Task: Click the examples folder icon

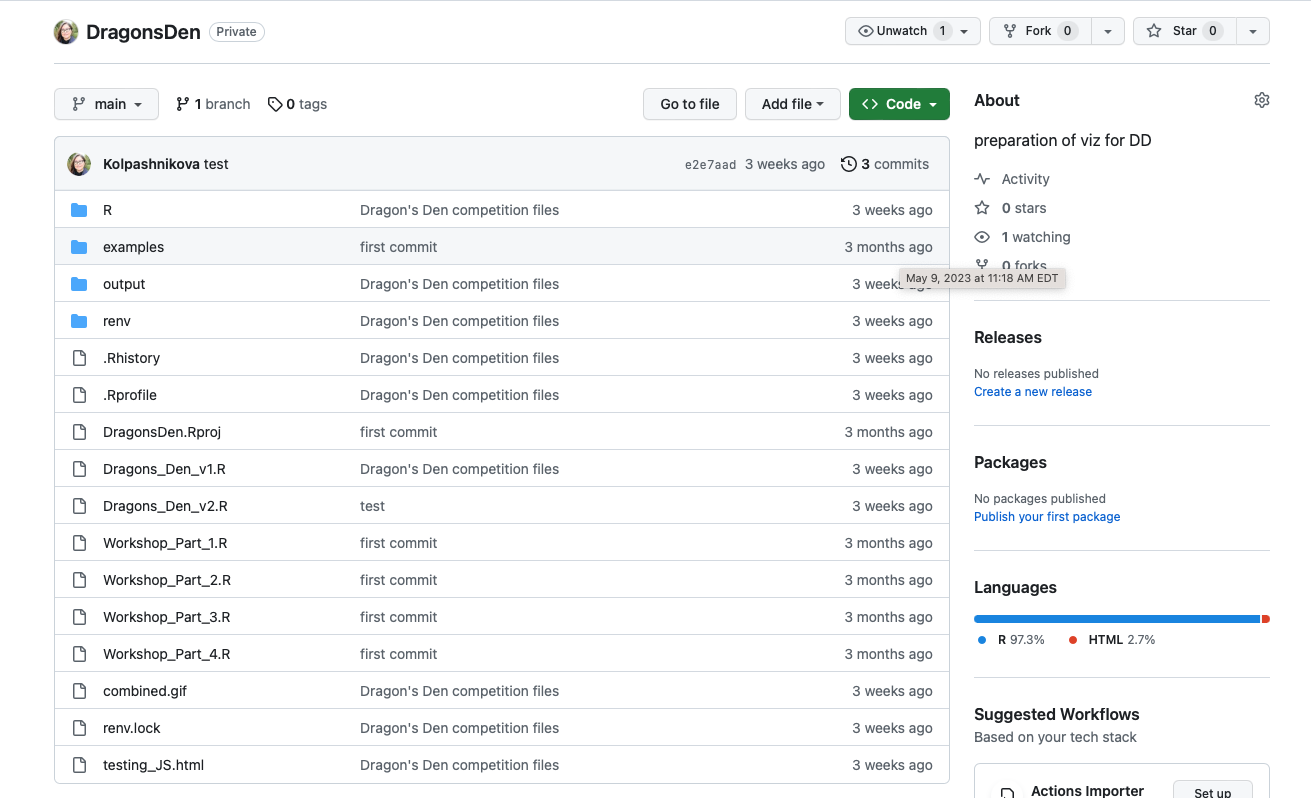Action: pyautogui.click(x=80, y=247)
